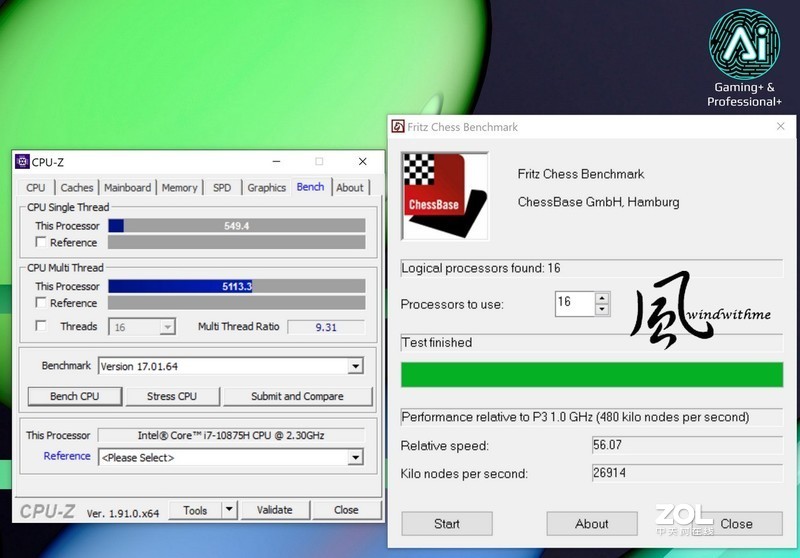Click the CPU-Z Close button
Viewport: 800px width, 558px height.
346,510
